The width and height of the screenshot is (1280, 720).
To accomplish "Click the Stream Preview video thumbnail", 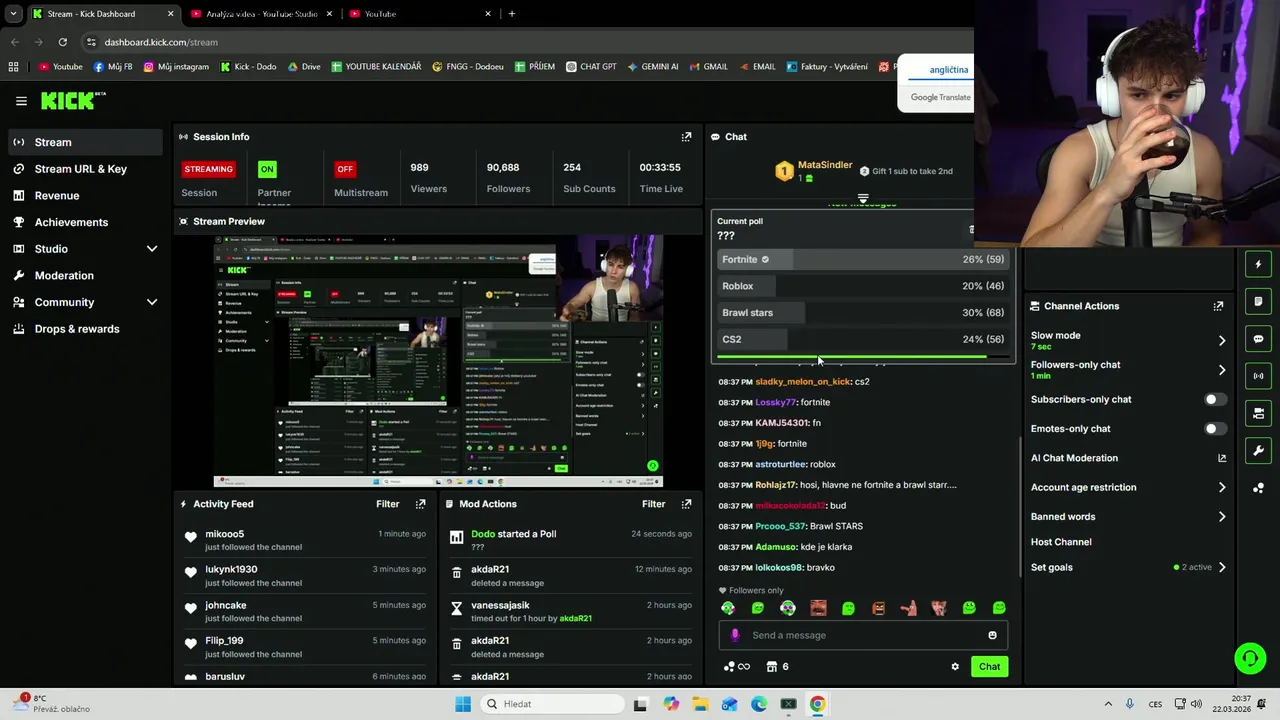I will pos(438,361).
